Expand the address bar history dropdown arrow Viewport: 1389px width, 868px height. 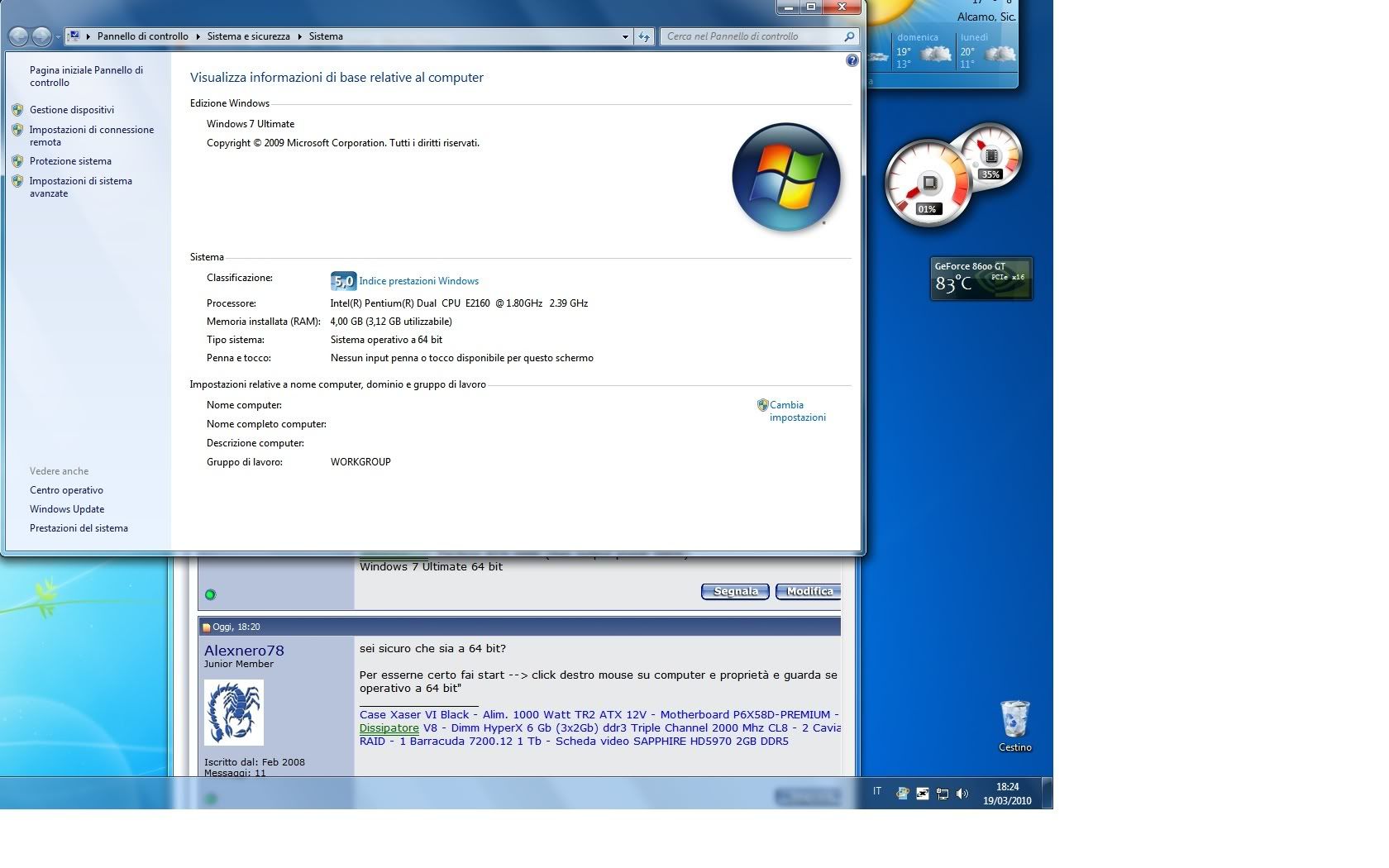(x=625, y=36)
